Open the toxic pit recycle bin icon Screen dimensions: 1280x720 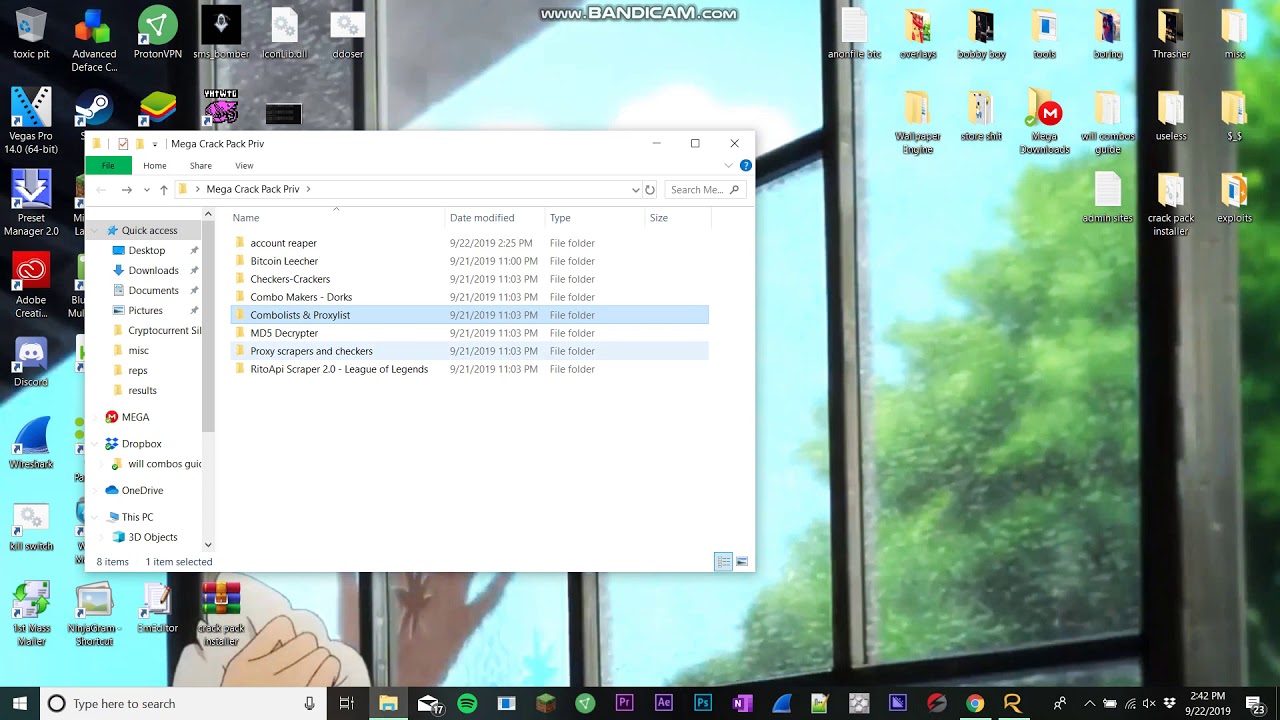click(x=31, y=34)
